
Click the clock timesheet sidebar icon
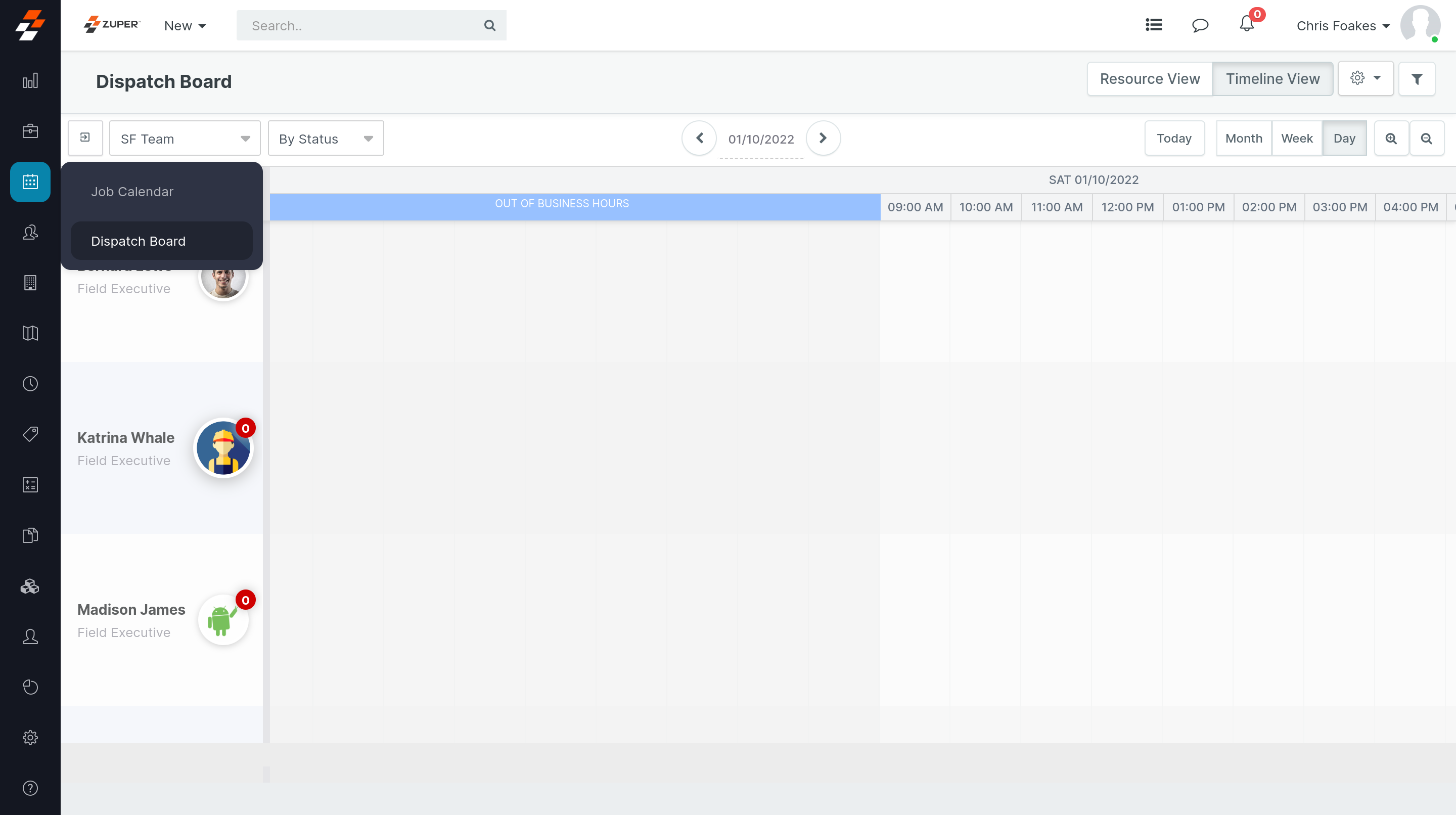[x=30, y=384]
